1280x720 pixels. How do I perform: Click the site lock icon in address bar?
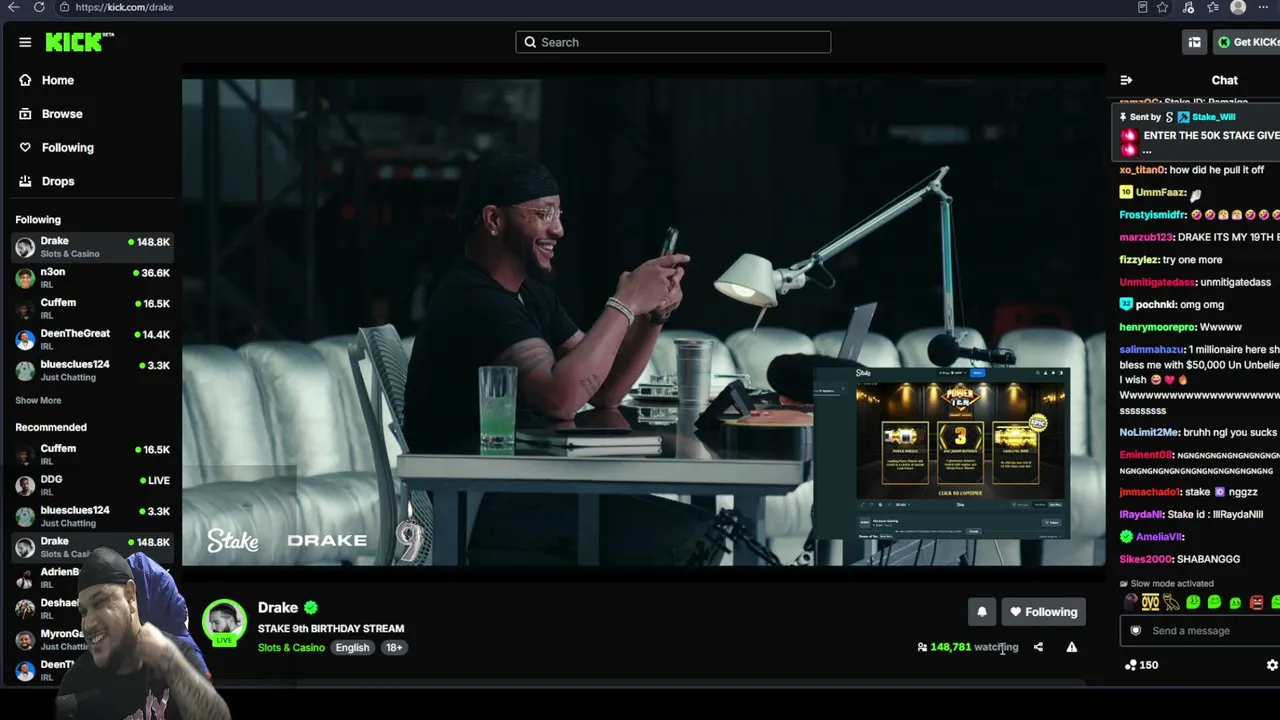pos(64,7)
